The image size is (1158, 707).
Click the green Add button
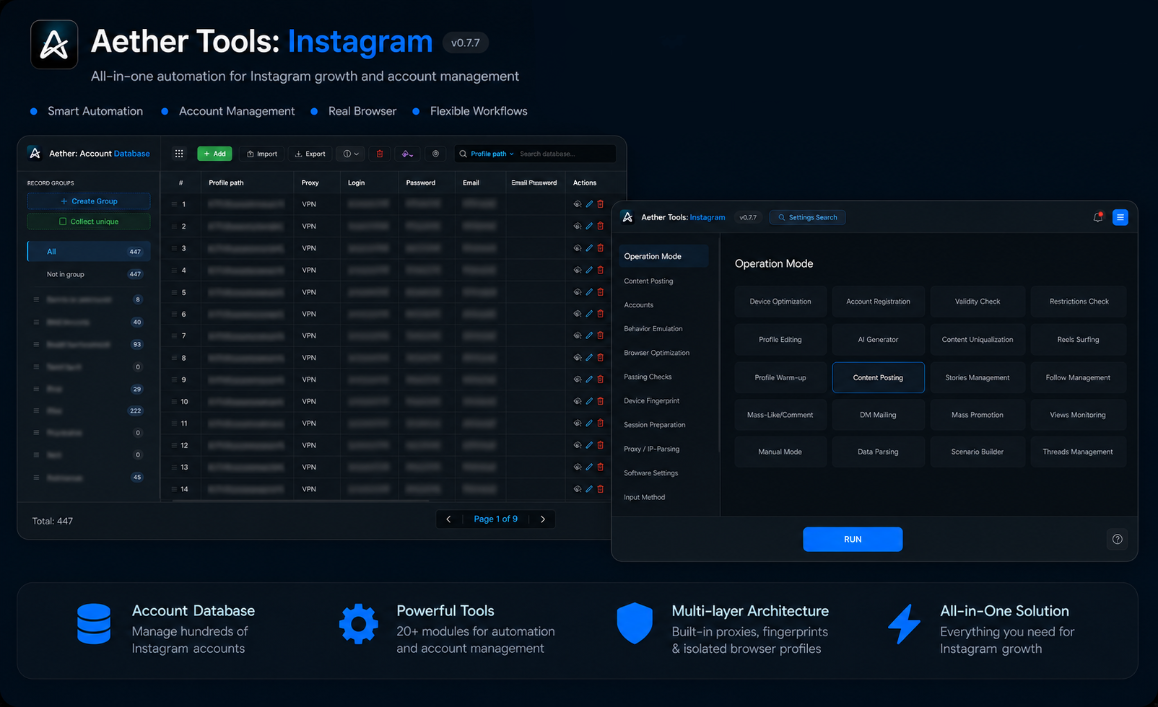[214, 154]
